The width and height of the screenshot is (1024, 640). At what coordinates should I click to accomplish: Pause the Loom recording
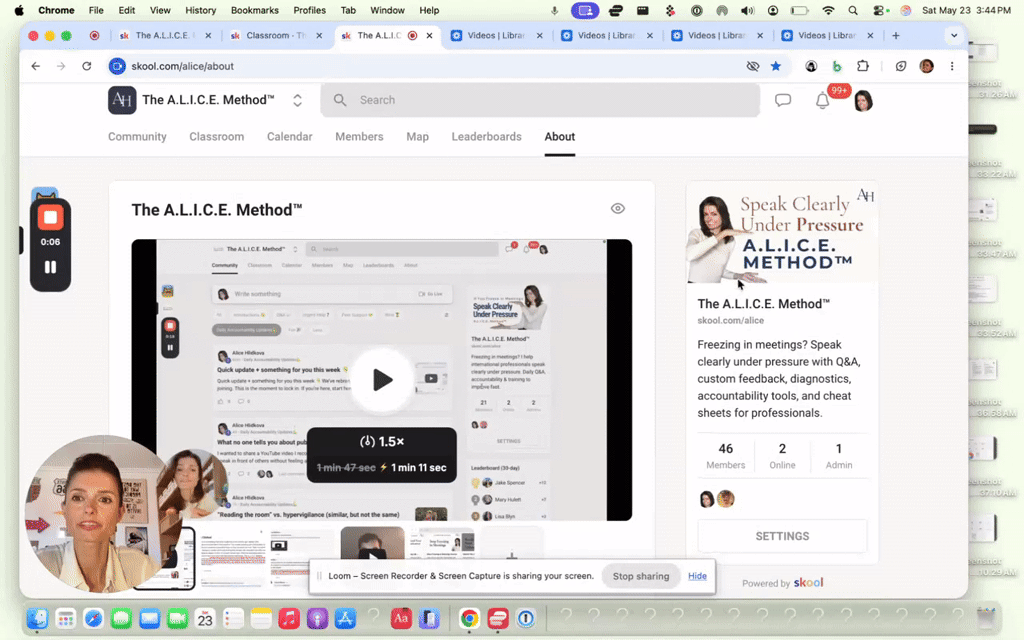50,267
